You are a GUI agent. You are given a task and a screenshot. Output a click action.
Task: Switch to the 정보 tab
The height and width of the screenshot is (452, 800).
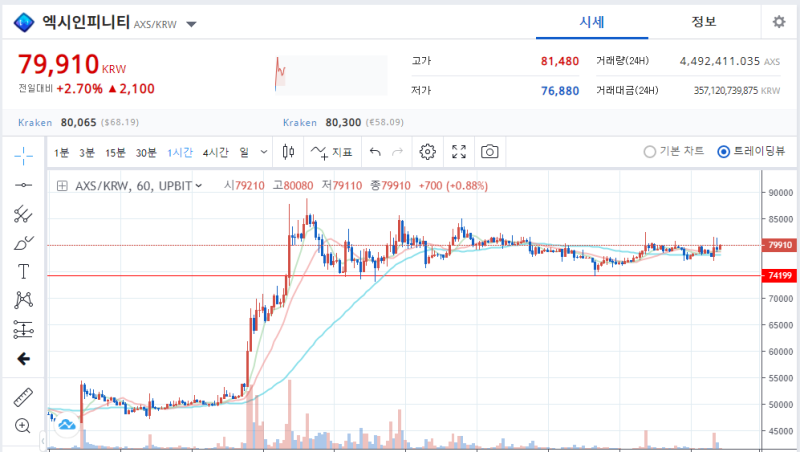click(704, 22)
